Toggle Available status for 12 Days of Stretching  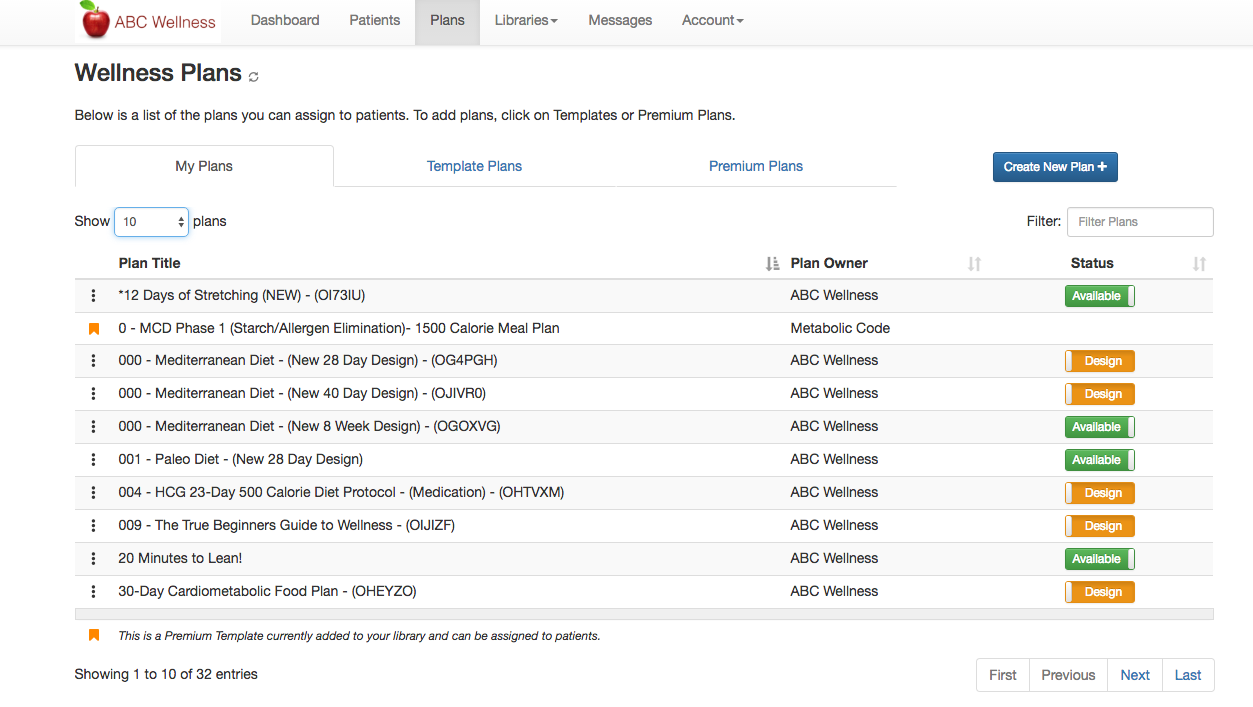(1099, 296)
